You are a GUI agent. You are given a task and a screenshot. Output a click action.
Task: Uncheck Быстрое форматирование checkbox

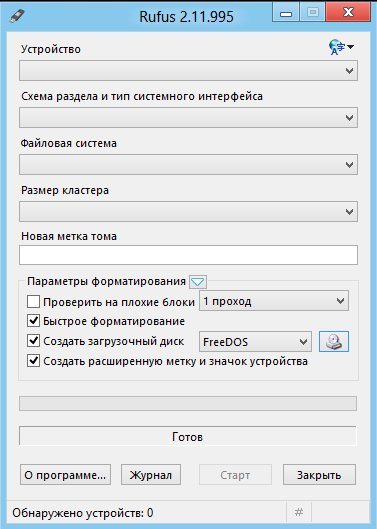pos(33,321)
